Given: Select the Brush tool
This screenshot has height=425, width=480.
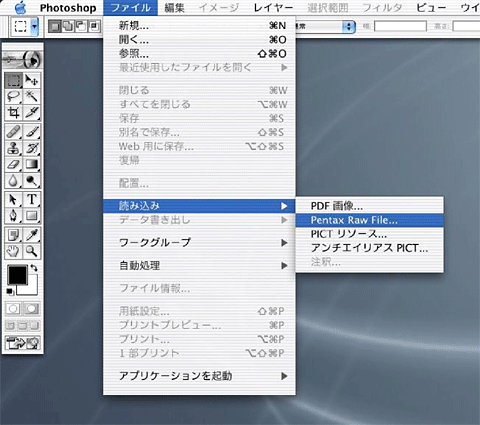Looking at the screenshot, I should click(x=32, y=132).
